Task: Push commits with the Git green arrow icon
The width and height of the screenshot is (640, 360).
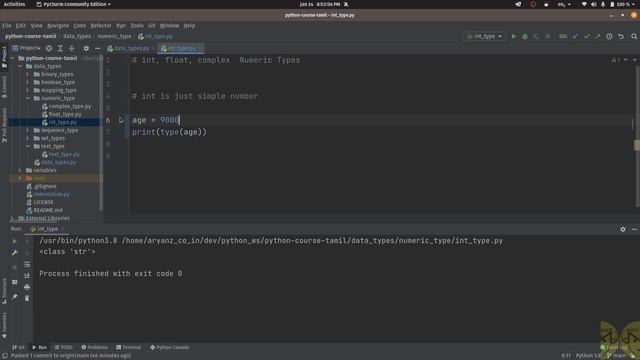Action: tap(598, 36)
